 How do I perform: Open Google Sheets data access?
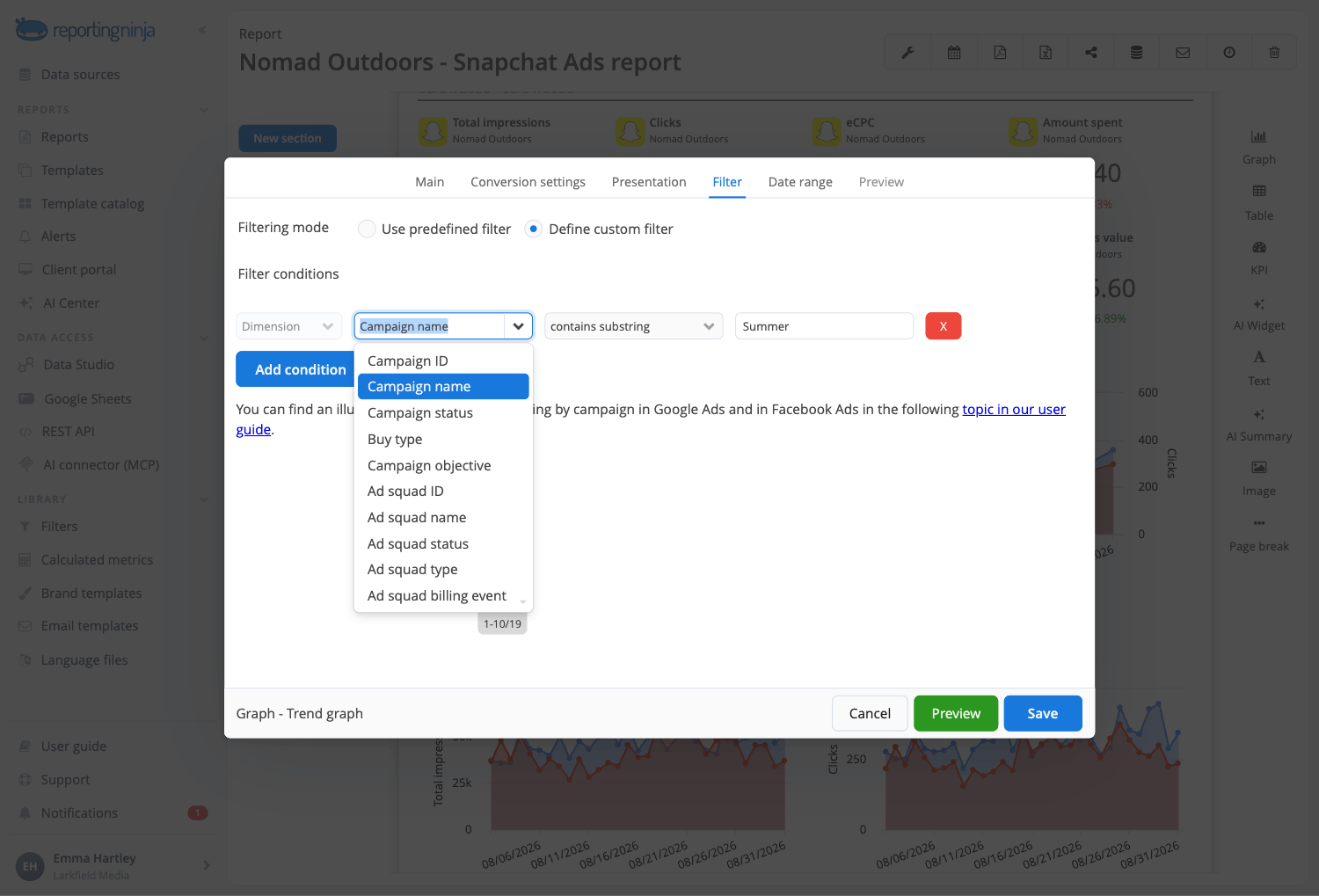87,399
